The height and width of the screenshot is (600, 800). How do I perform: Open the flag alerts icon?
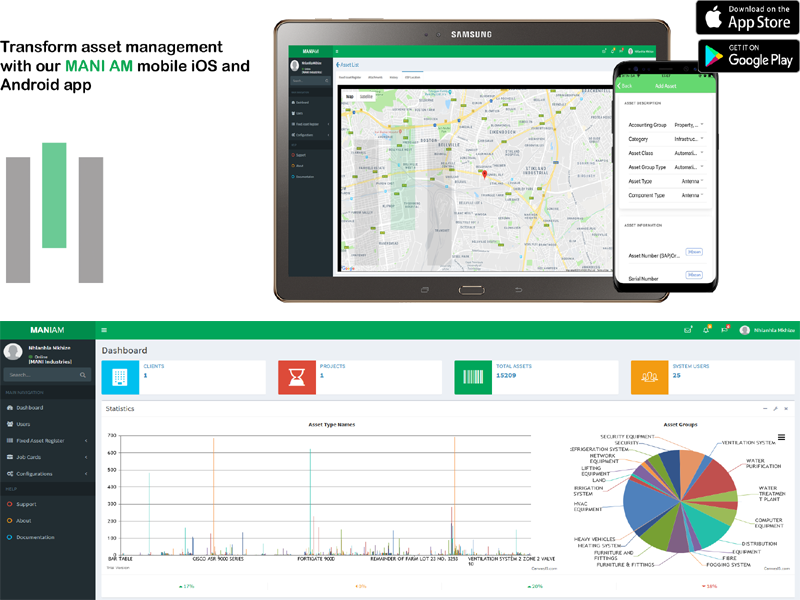coord(726,330)
